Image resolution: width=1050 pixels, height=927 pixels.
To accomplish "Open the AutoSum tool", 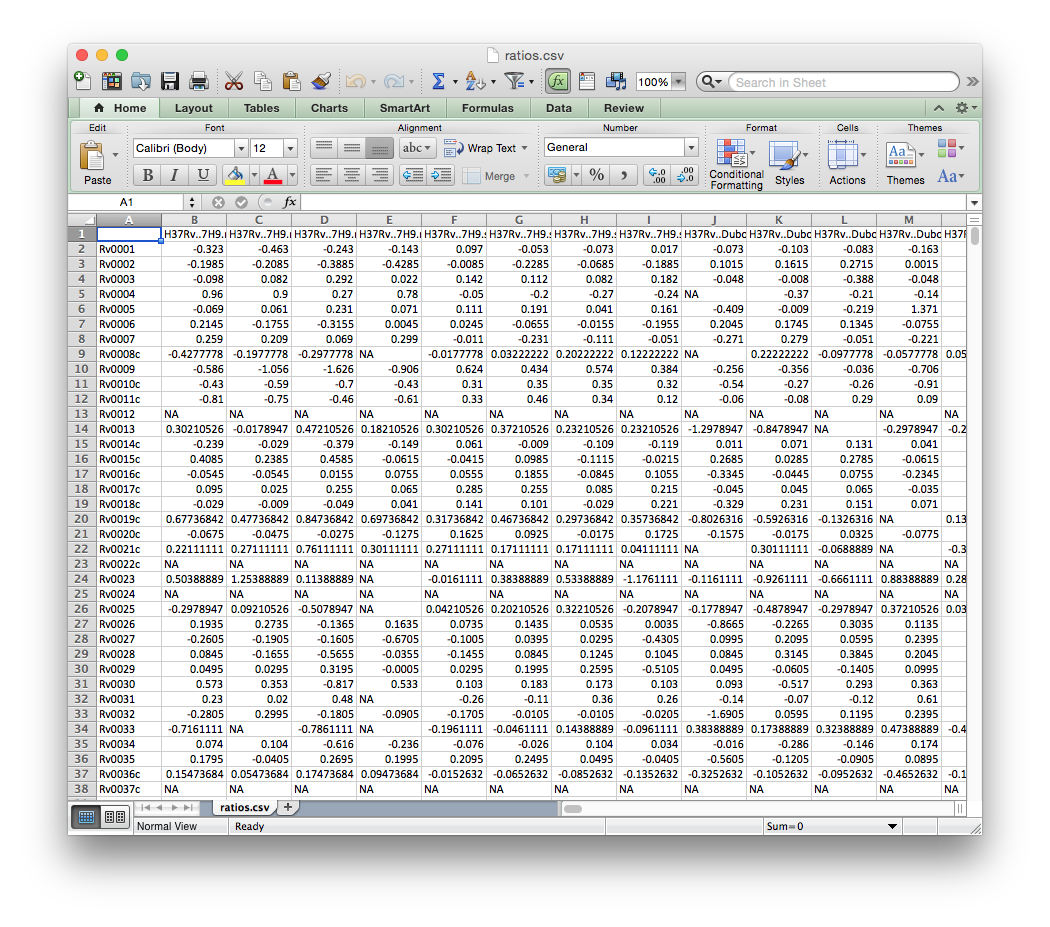I will 437,81.
